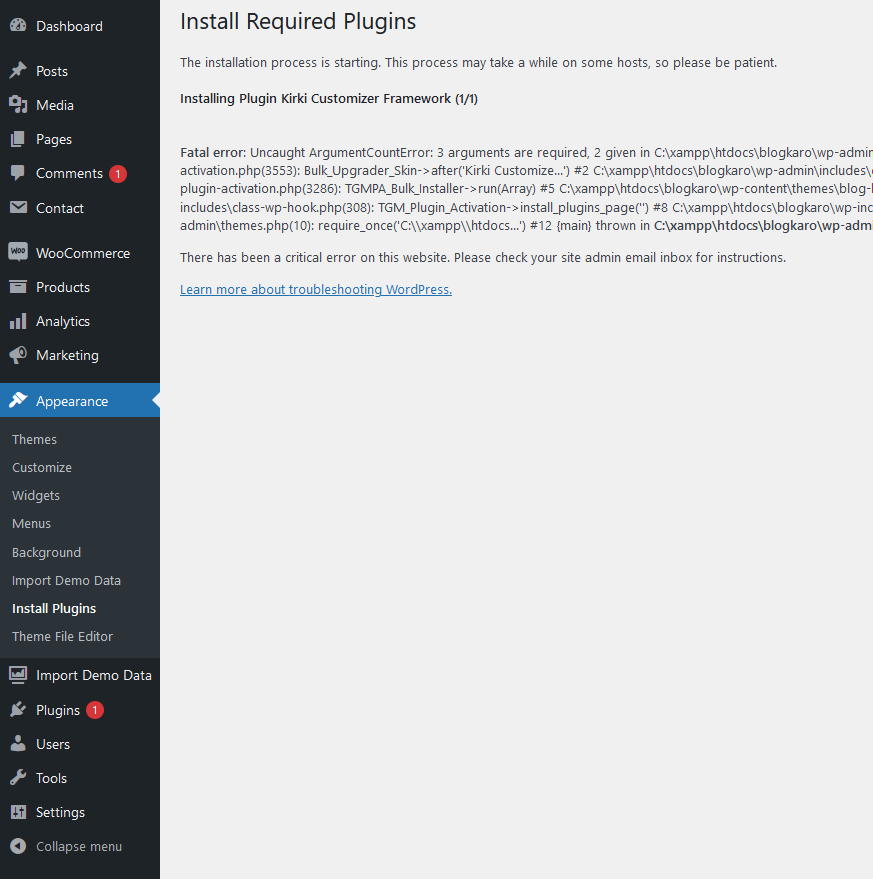The width and height of the screenshot is (873, 879).
Task: Open the Themes submenu item
Action: coord(34,439)
